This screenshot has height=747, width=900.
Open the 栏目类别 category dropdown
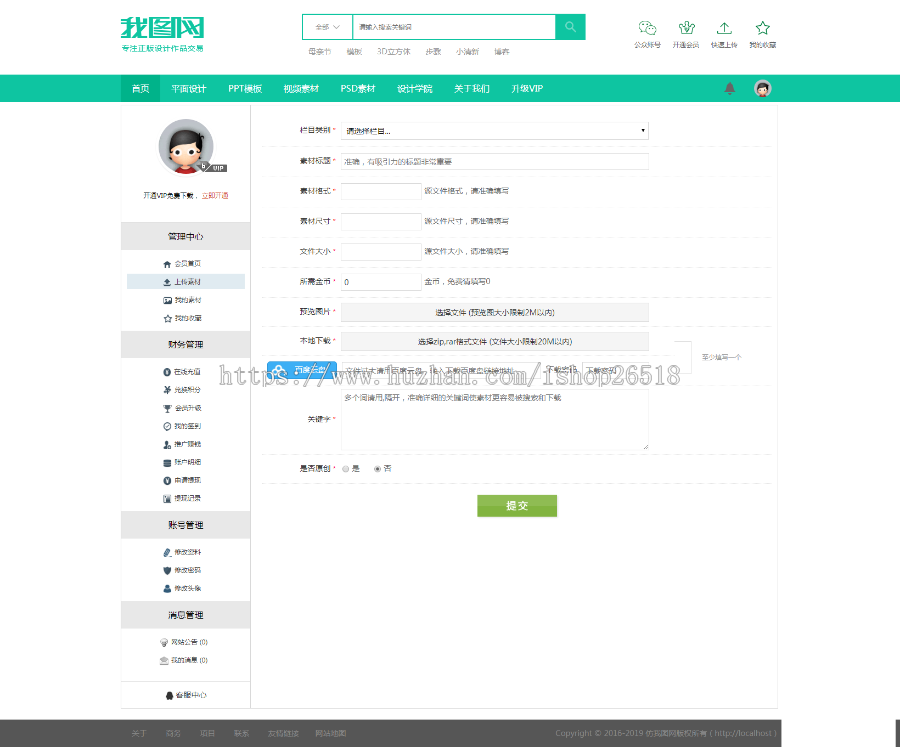click(x=495, y=131)
